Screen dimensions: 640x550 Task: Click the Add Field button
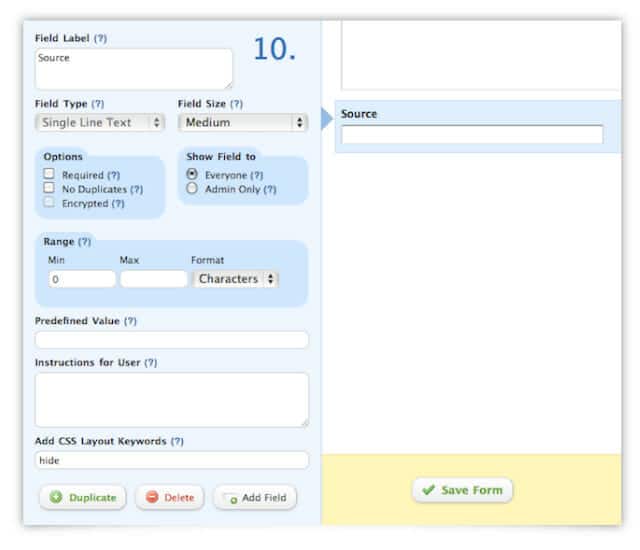click(x=255, y=497)
